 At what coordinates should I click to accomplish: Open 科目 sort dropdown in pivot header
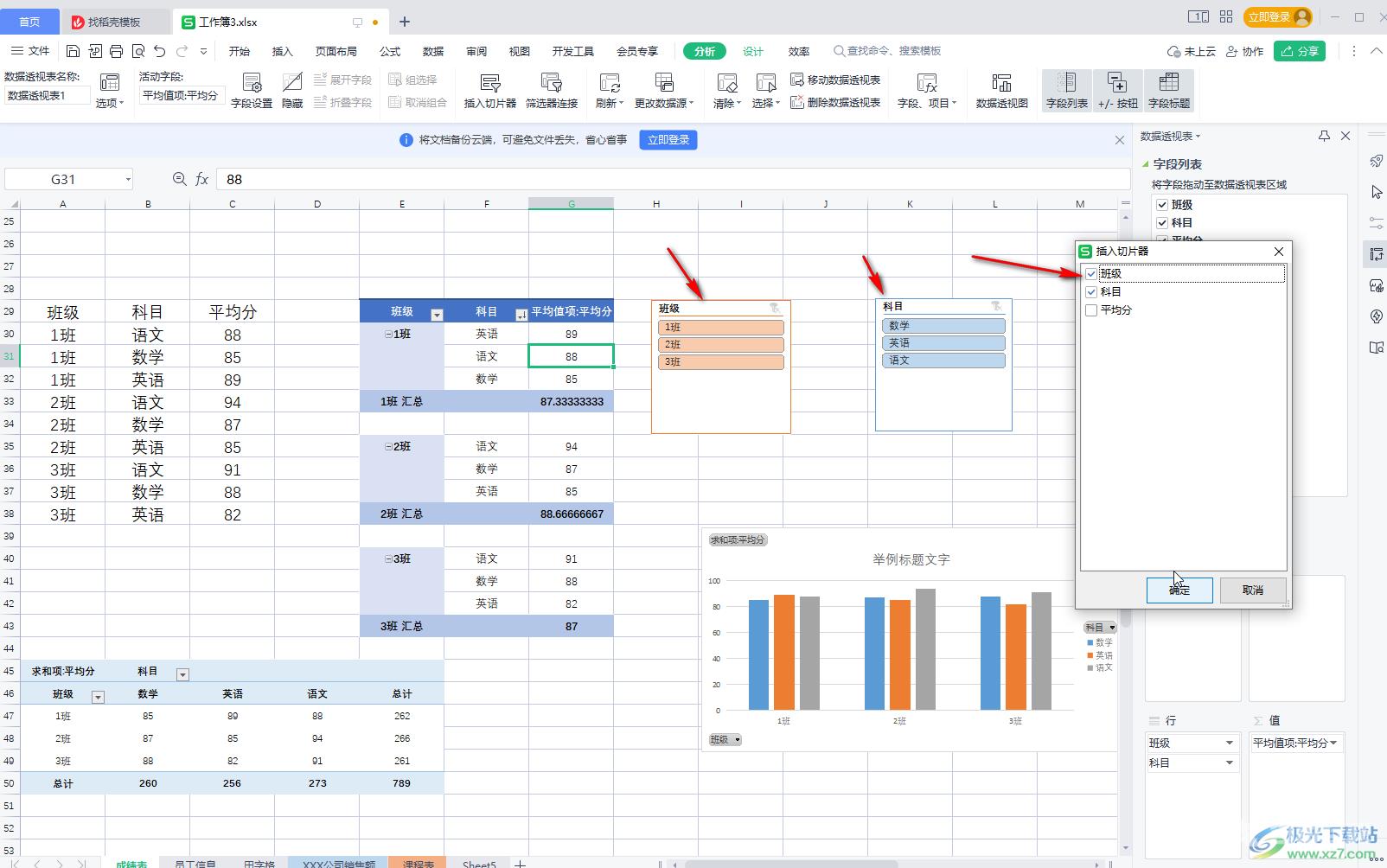pos(521,315)
